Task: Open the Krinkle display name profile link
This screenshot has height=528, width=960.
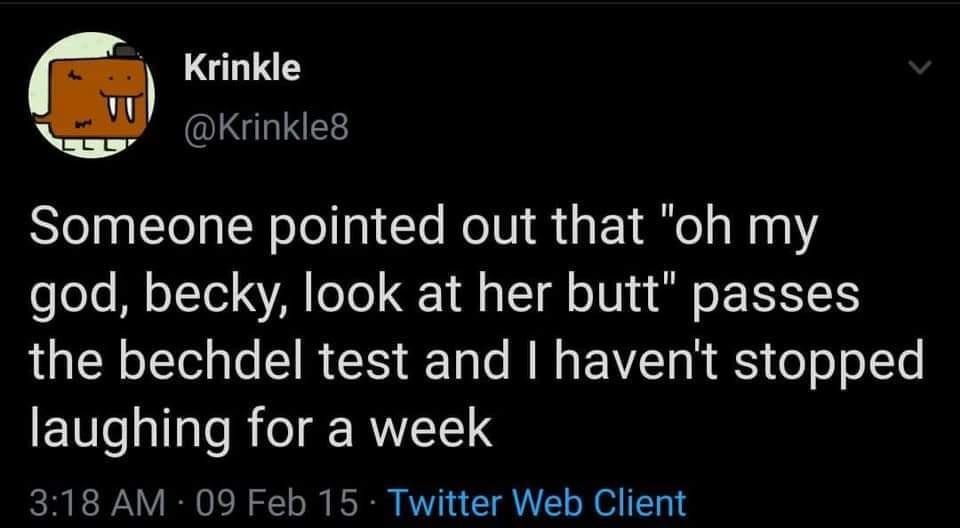Action: 242,68
